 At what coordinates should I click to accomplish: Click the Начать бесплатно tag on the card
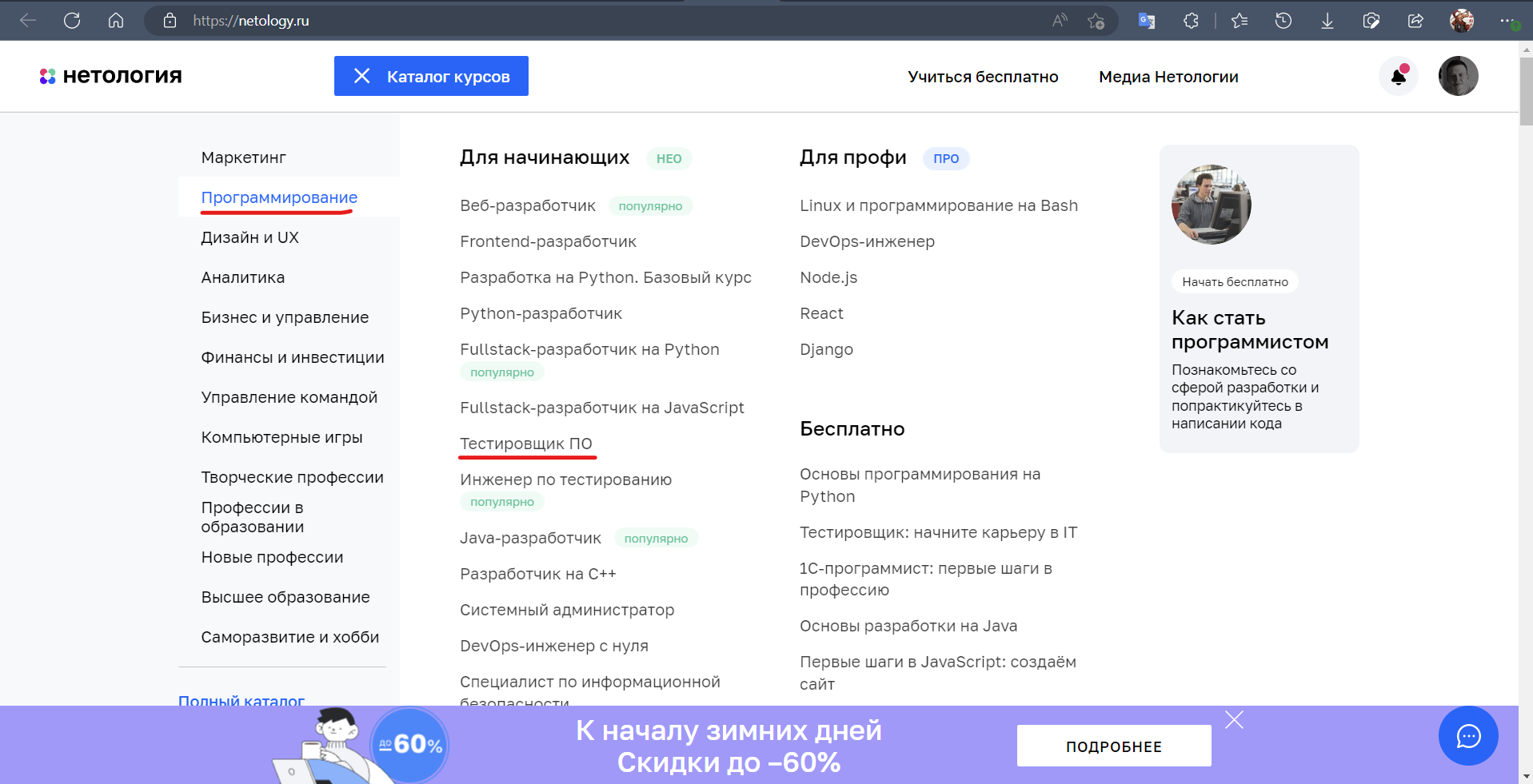pos(1236,281)
